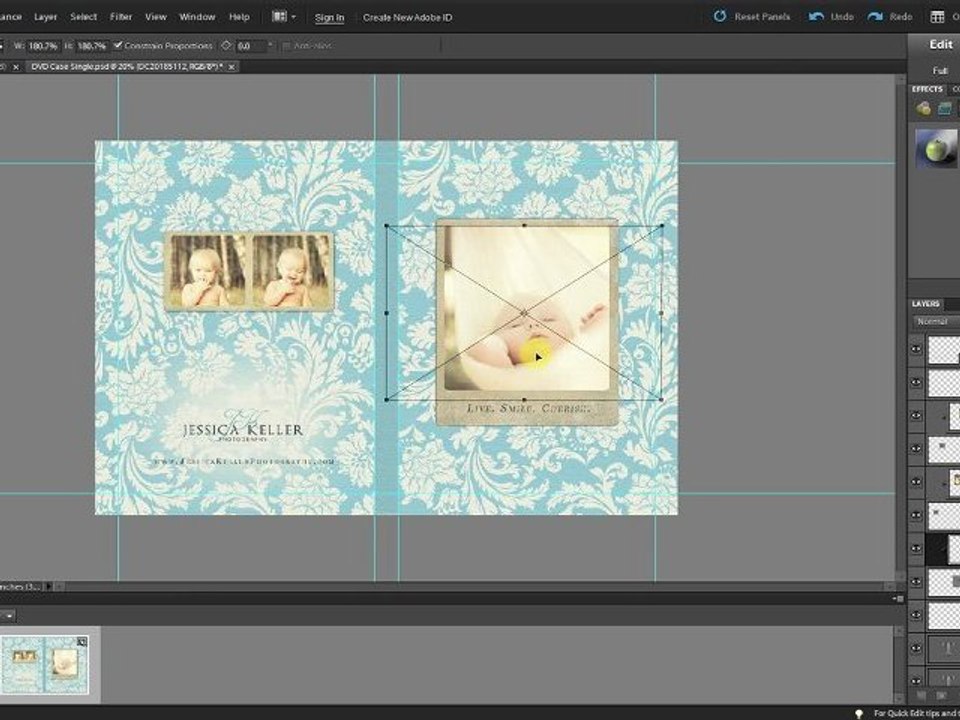Select the Full edit mode
Screen dimensions: 960x720
point(940,70)
